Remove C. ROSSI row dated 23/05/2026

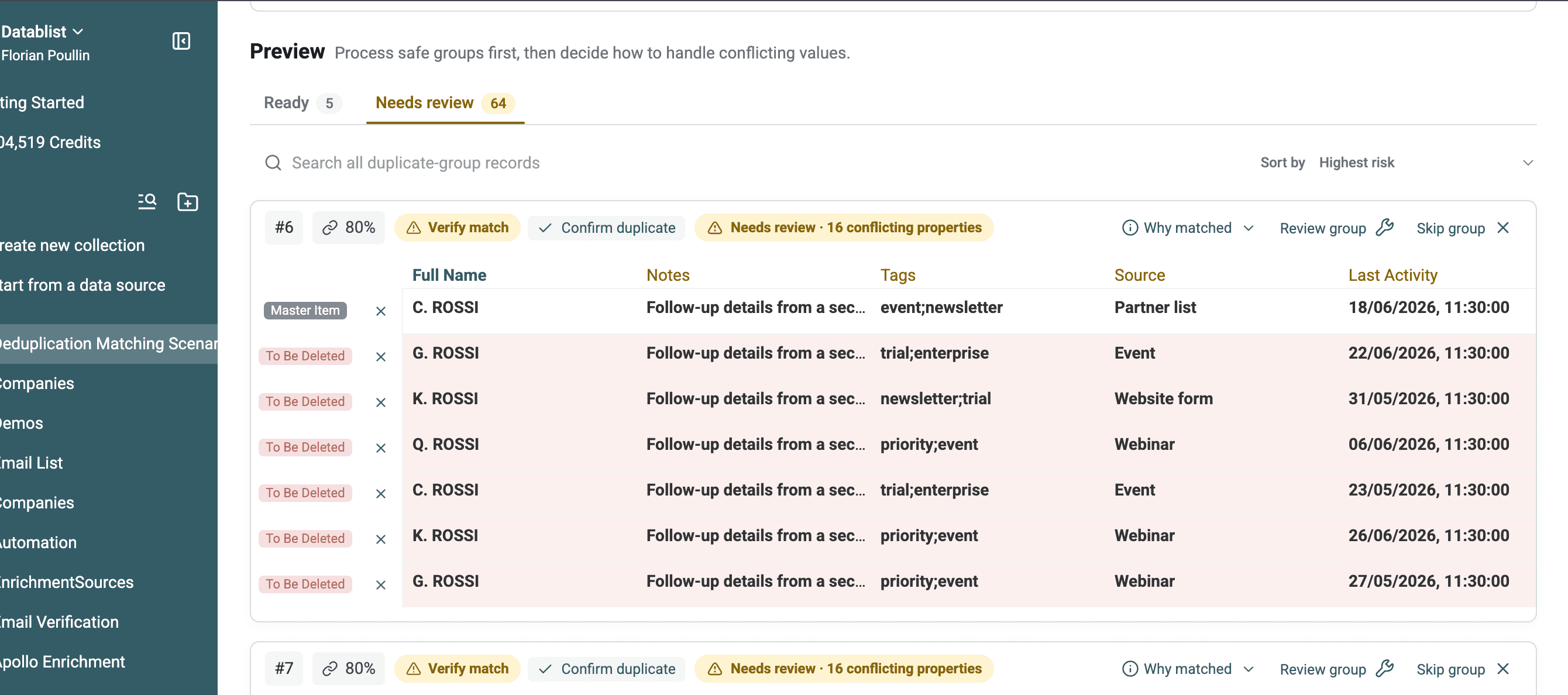click(381, 494)
